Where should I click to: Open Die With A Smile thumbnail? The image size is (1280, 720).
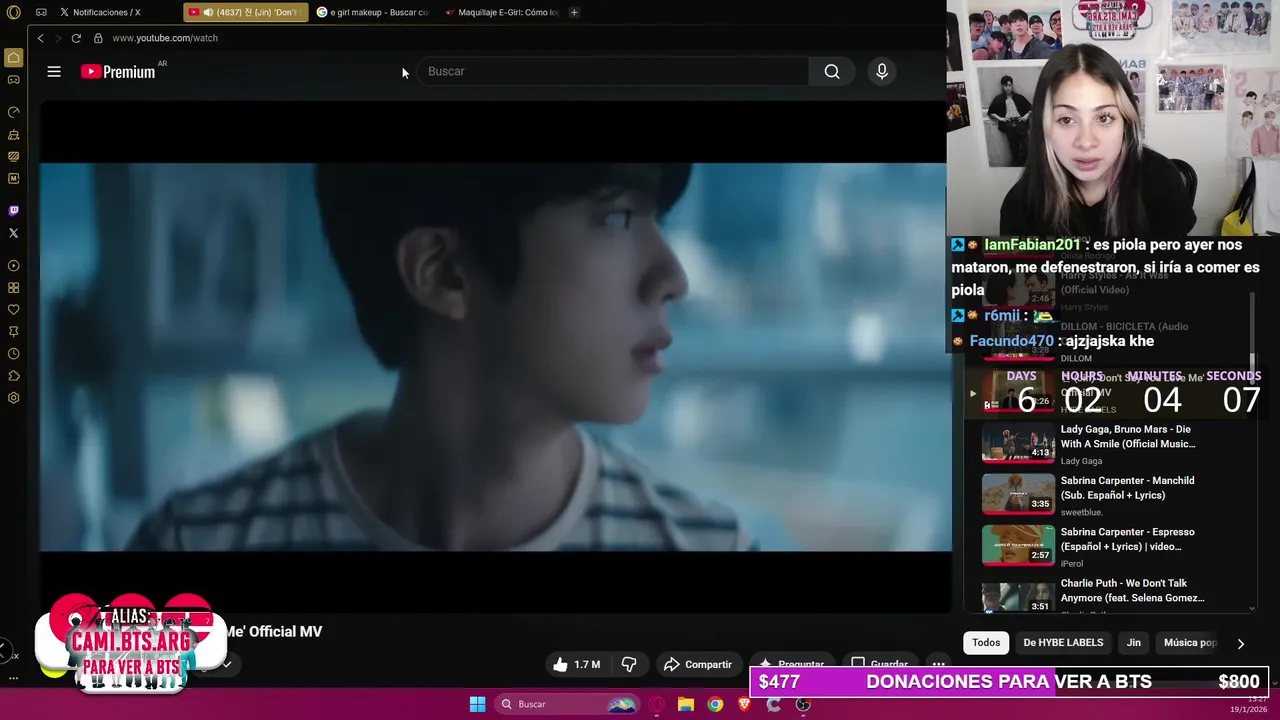pos(1018,443)
